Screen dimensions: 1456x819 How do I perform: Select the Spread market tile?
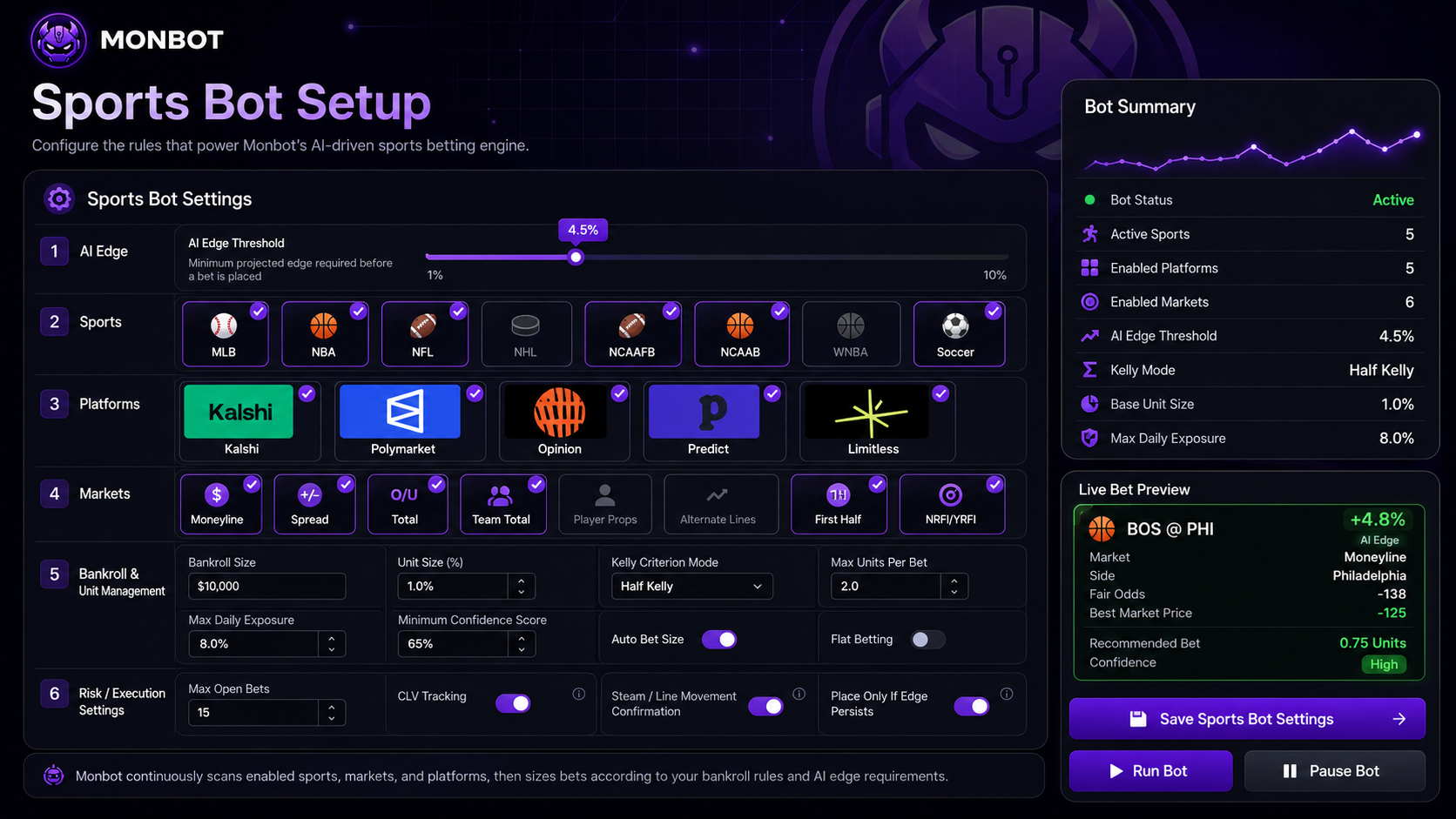pyautogui.click(x=314, y=504)
